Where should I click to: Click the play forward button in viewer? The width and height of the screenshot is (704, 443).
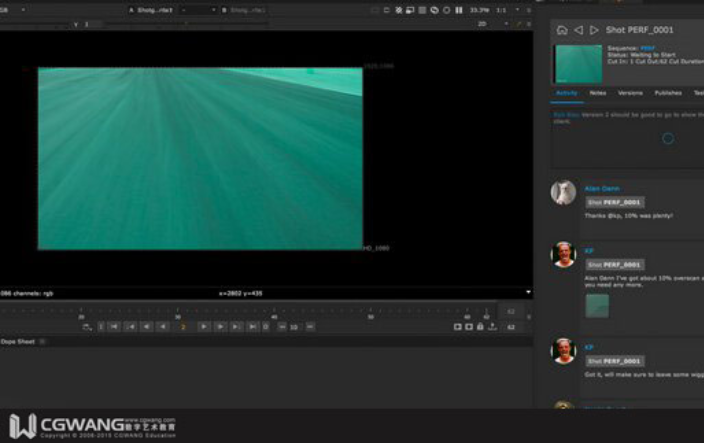coord(203,327)
